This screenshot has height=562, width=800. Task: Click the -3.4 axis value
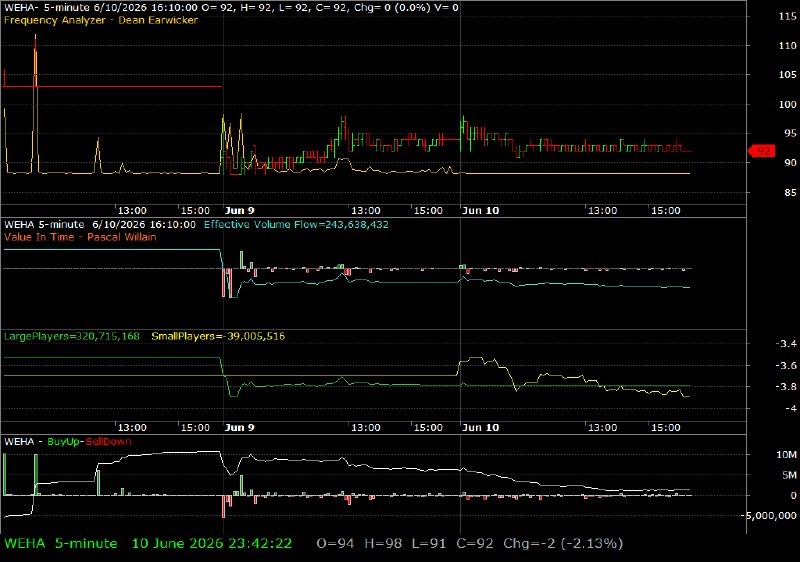click(x=786, y=344)
